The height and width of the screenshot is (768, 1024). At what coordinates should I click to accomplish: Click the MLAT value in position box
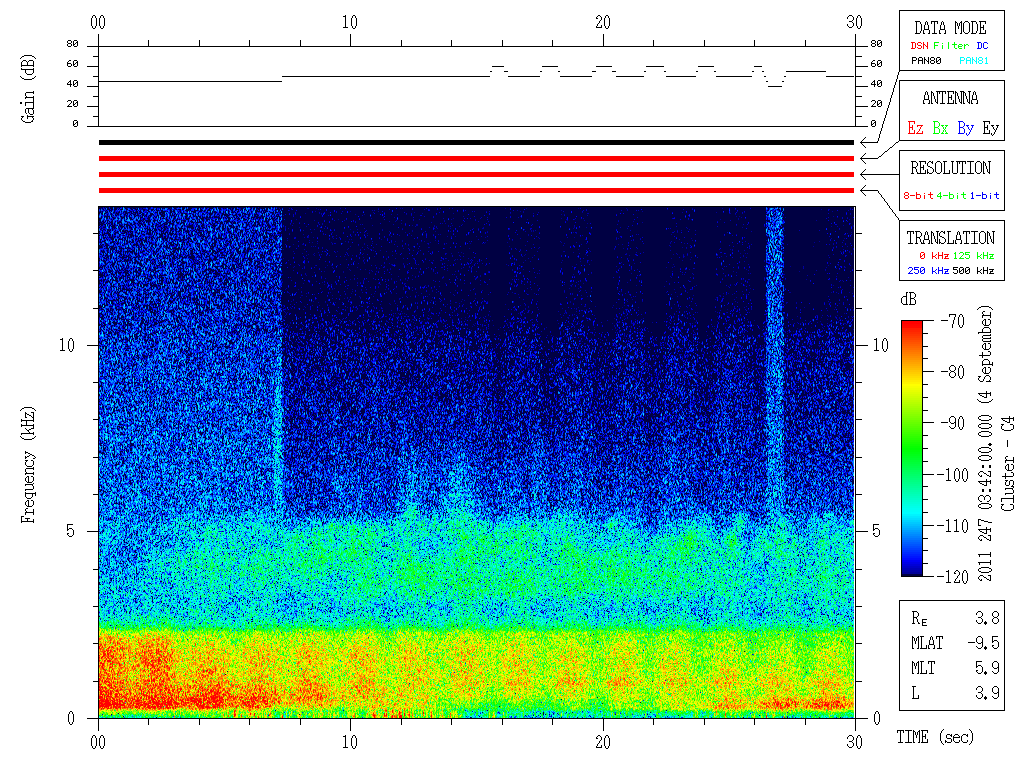click(984, 643)
